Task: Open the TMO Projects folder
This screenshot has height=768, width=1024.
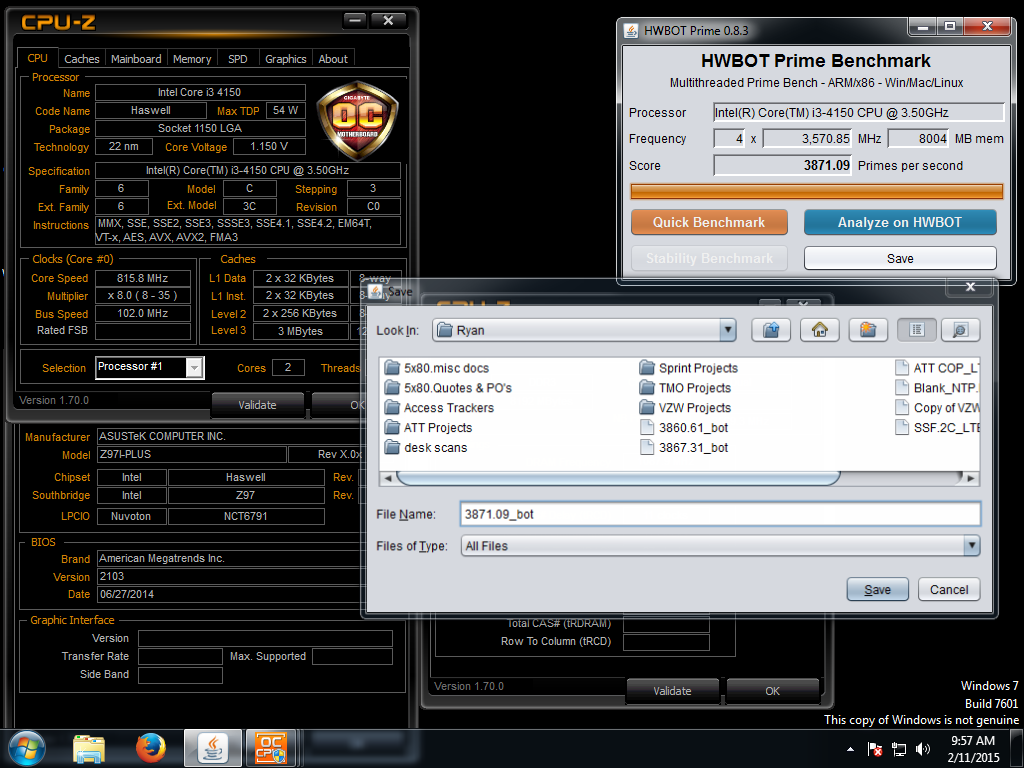Action: (x=686, y=388)
